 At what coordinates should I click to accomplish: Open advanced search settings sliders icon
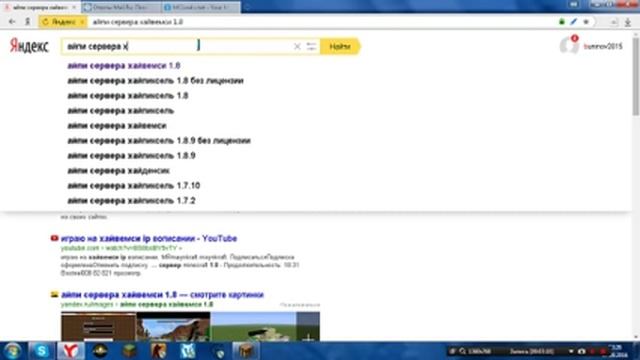pos(311,47)
